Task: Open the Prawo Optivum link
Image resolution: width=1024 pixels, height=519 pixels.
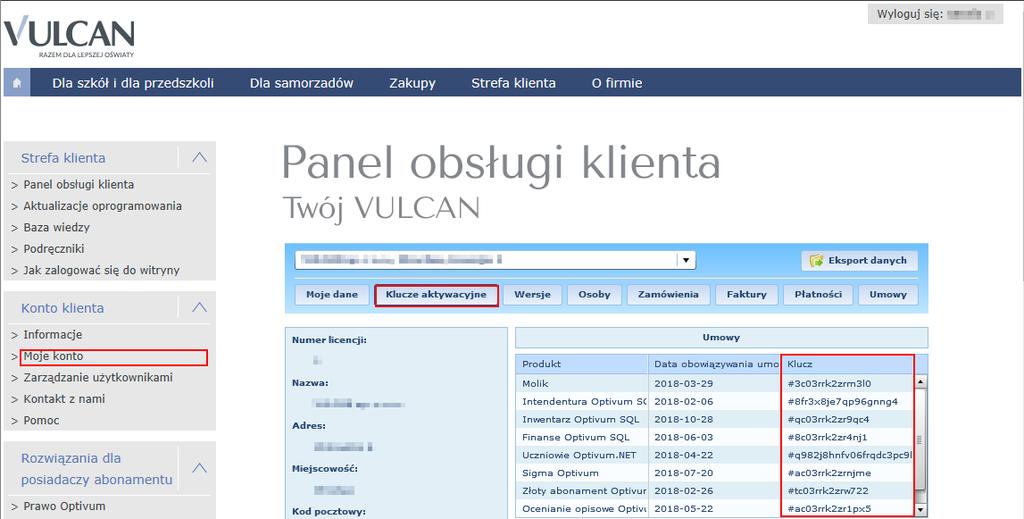Action: (64, 506)
